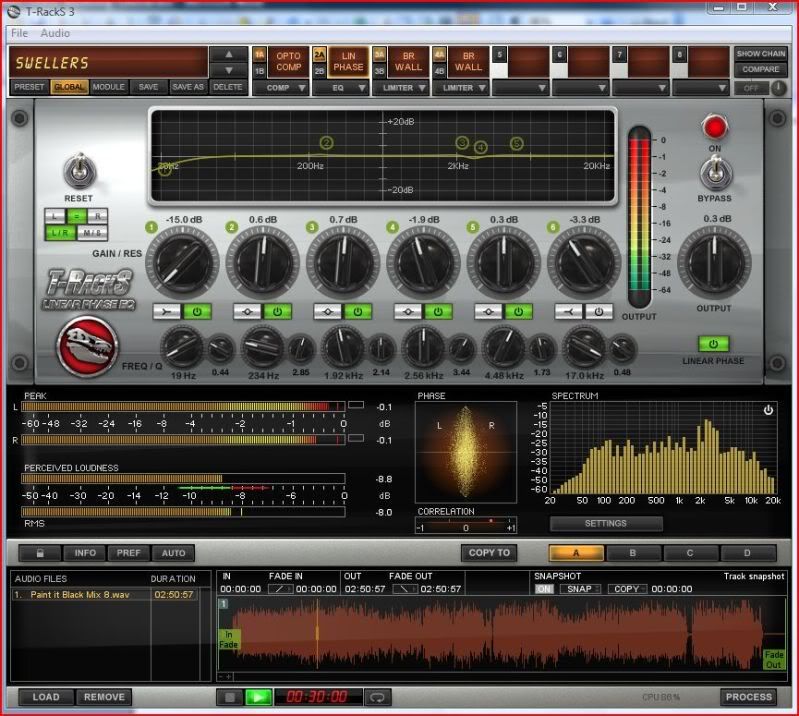
Task: Click the SHOW CHAIN button
Action: (x=760, y=54)
